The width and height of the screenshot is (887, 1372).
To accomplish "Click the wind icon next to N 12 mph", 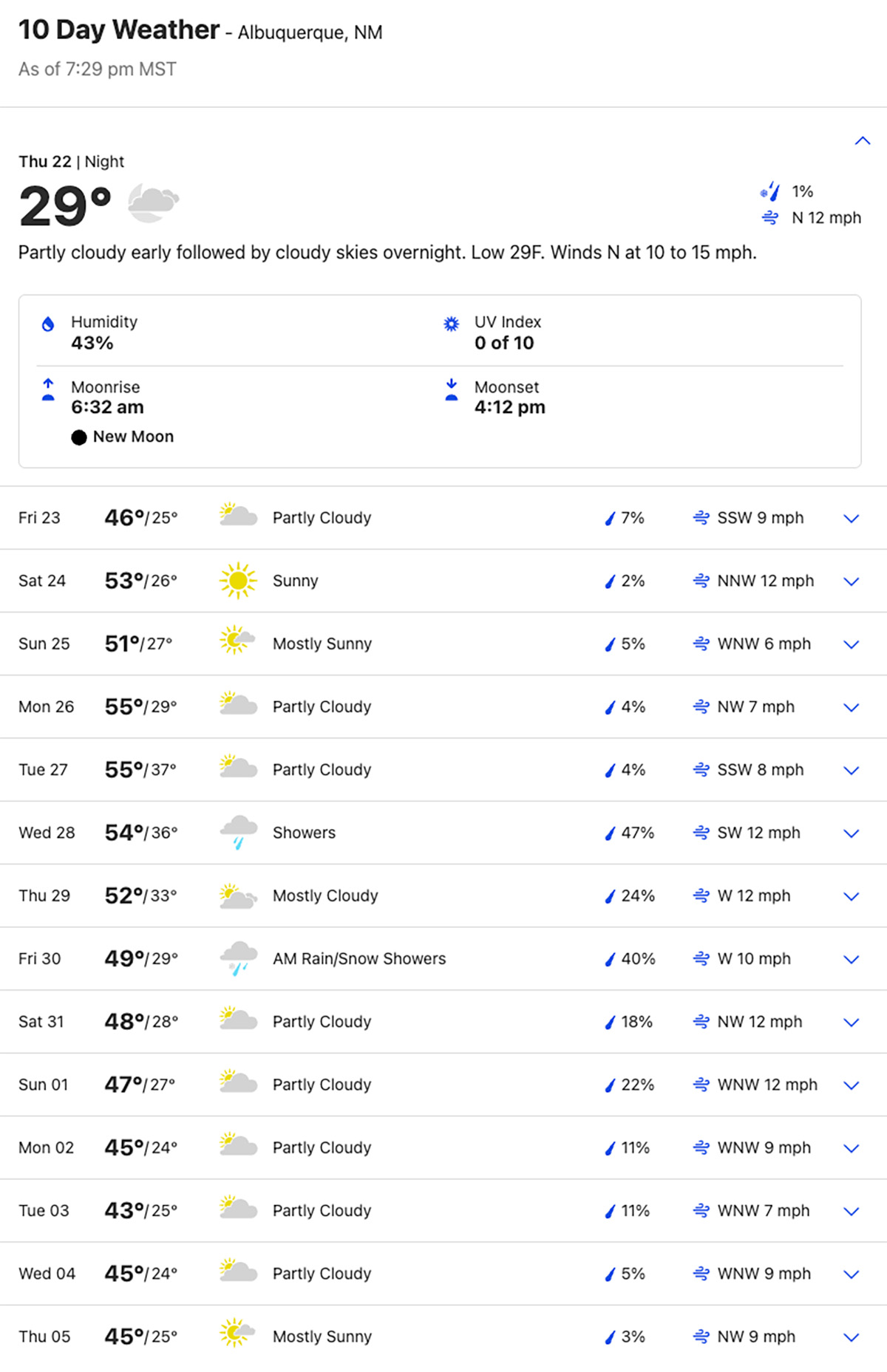I will pos(770,218).
